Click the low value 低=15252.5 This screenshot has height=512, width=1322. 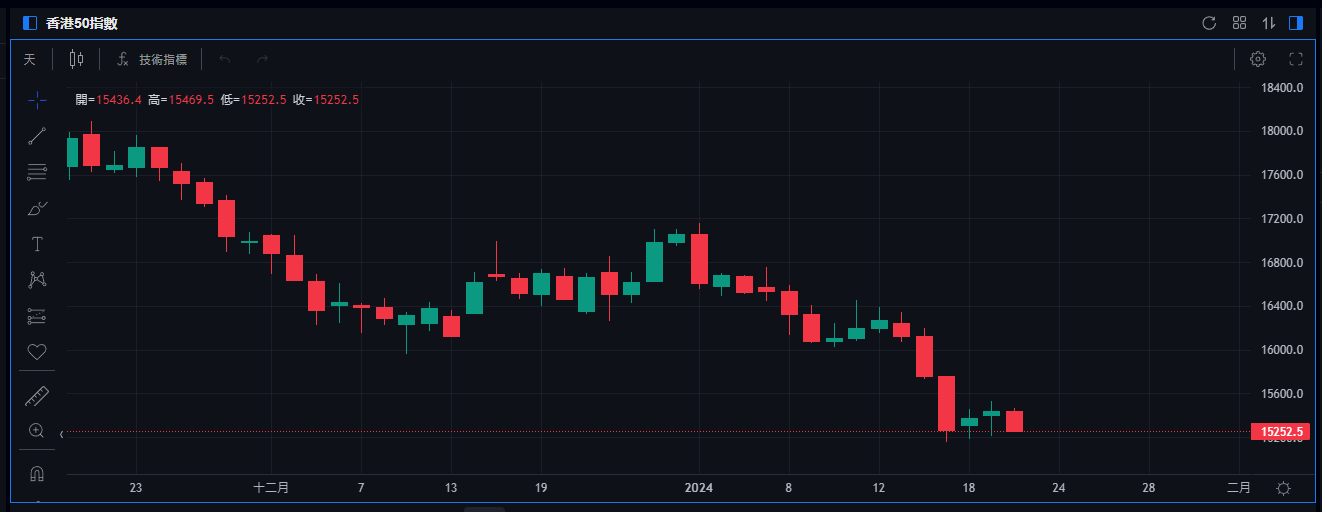(x=254, y=99)
